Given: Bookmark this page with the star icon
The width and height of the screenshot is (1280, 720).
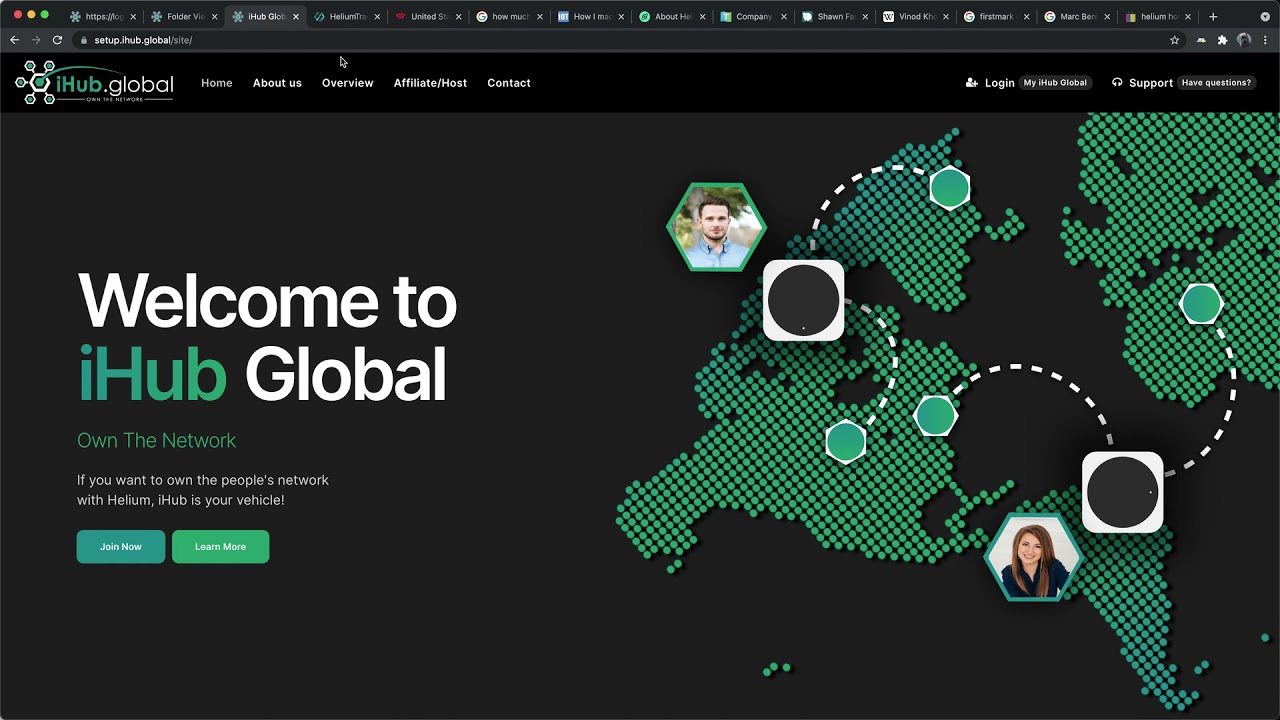Looking at the screenshot, I should (x=1174, y=40).
